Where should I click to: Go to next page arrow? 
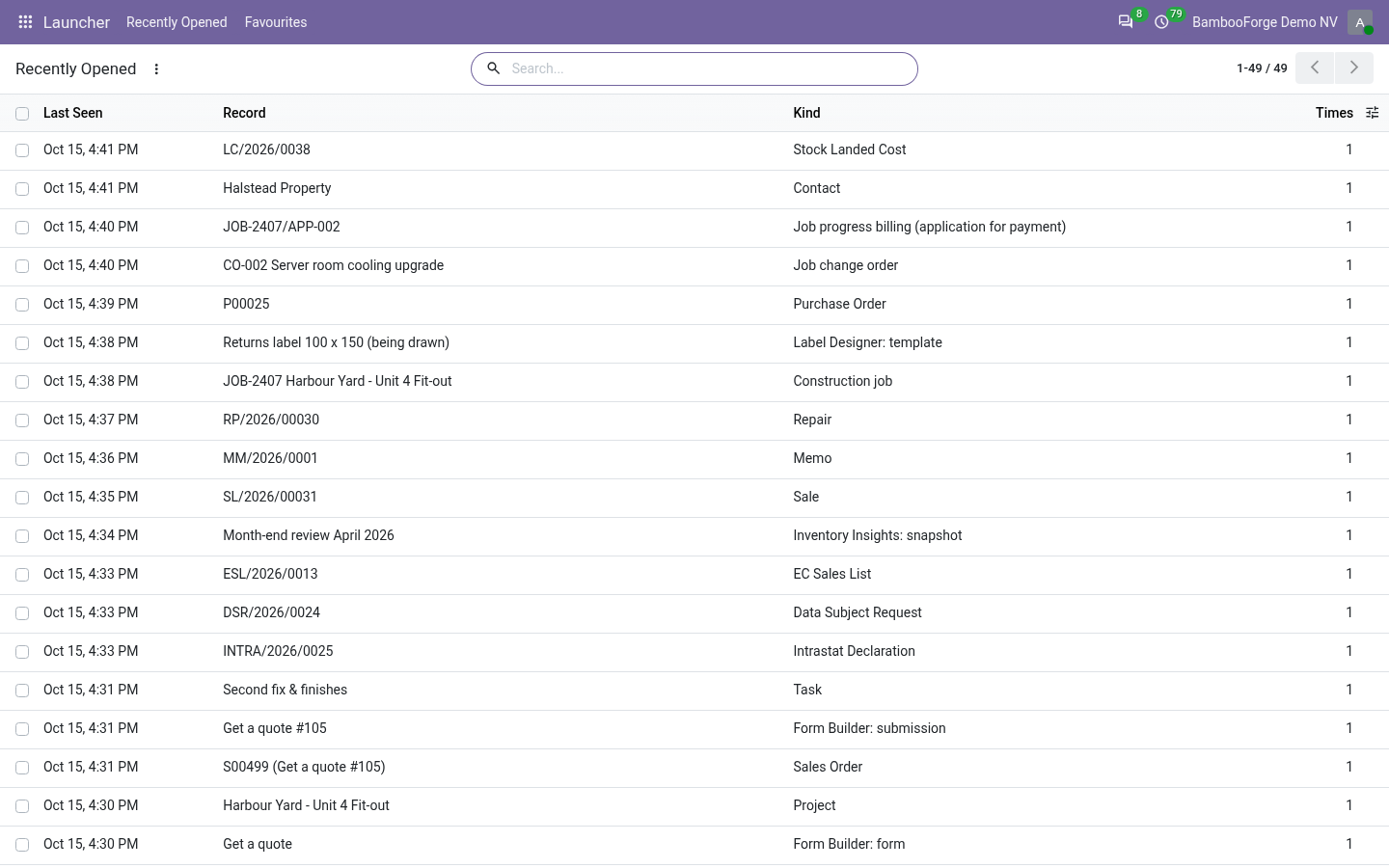pyautogui.click(x=1354, y=68)
